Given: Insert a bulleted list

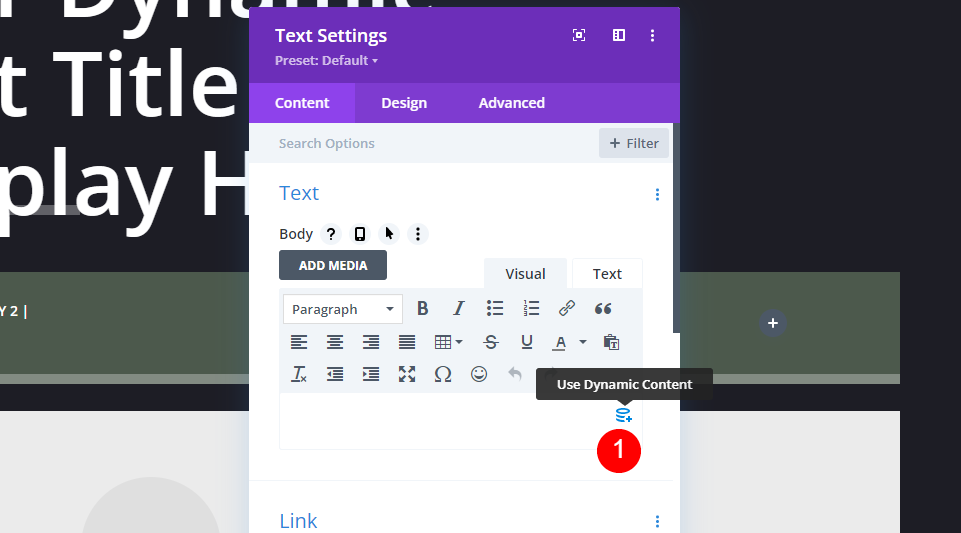Looking at the screenshot, I should click(495, 308).
